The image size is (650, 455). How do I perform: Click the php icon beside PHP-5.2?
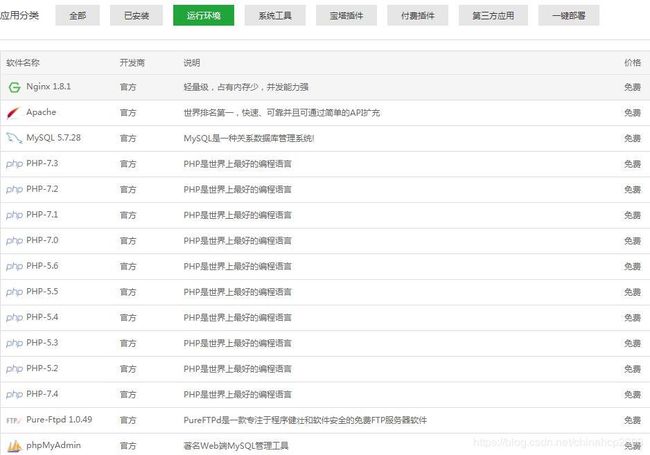tap(15, 369)
